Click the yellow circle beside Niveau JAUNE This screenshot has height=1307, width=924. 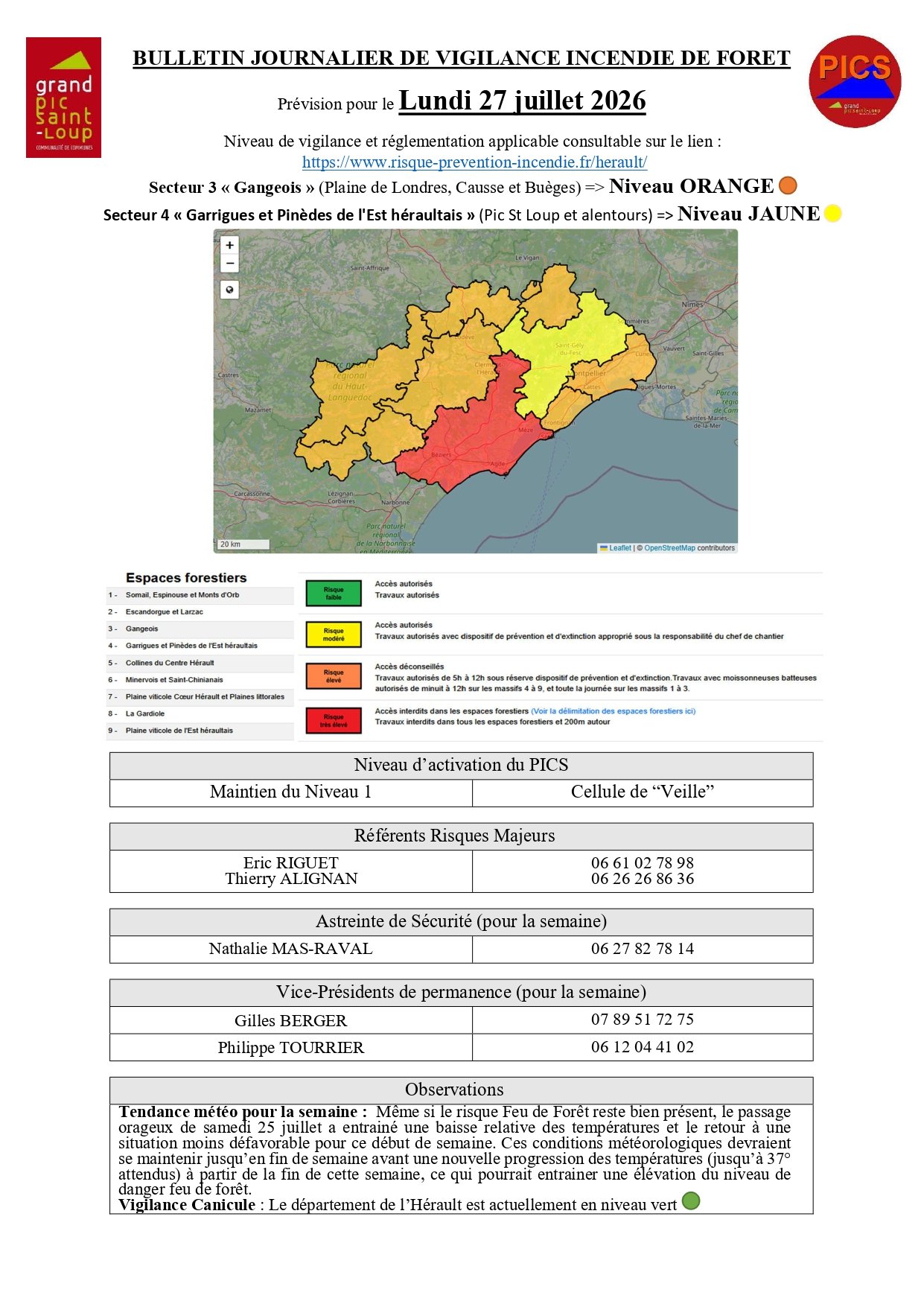tap(832, 214)
